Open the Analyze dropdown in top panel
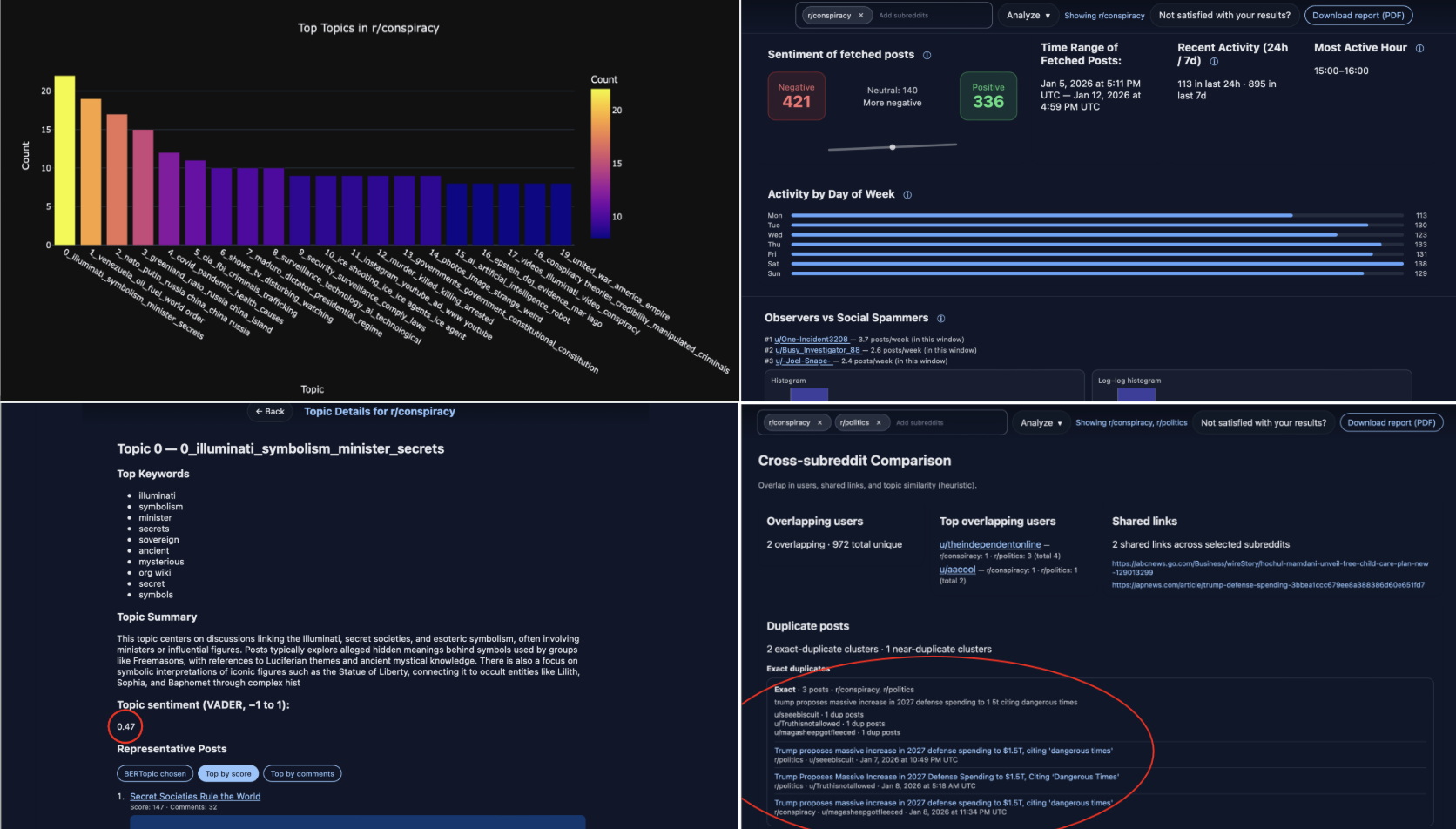 pyautogui.click(x=1028, y=16)
